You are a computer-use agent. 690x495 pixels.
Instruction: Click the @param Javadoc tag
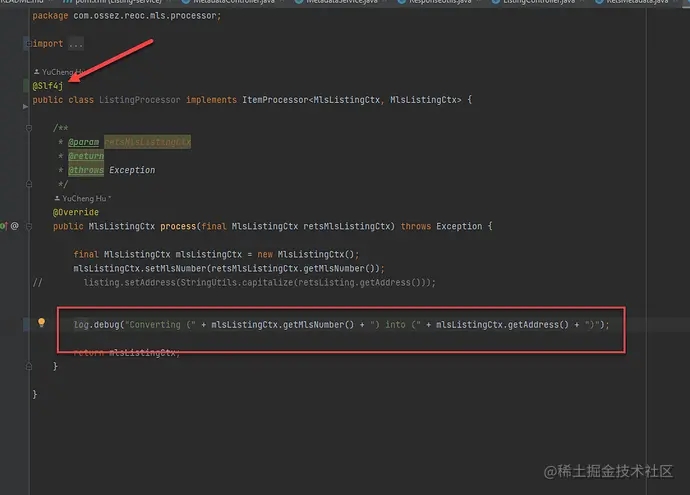click(x=84, y=142)
